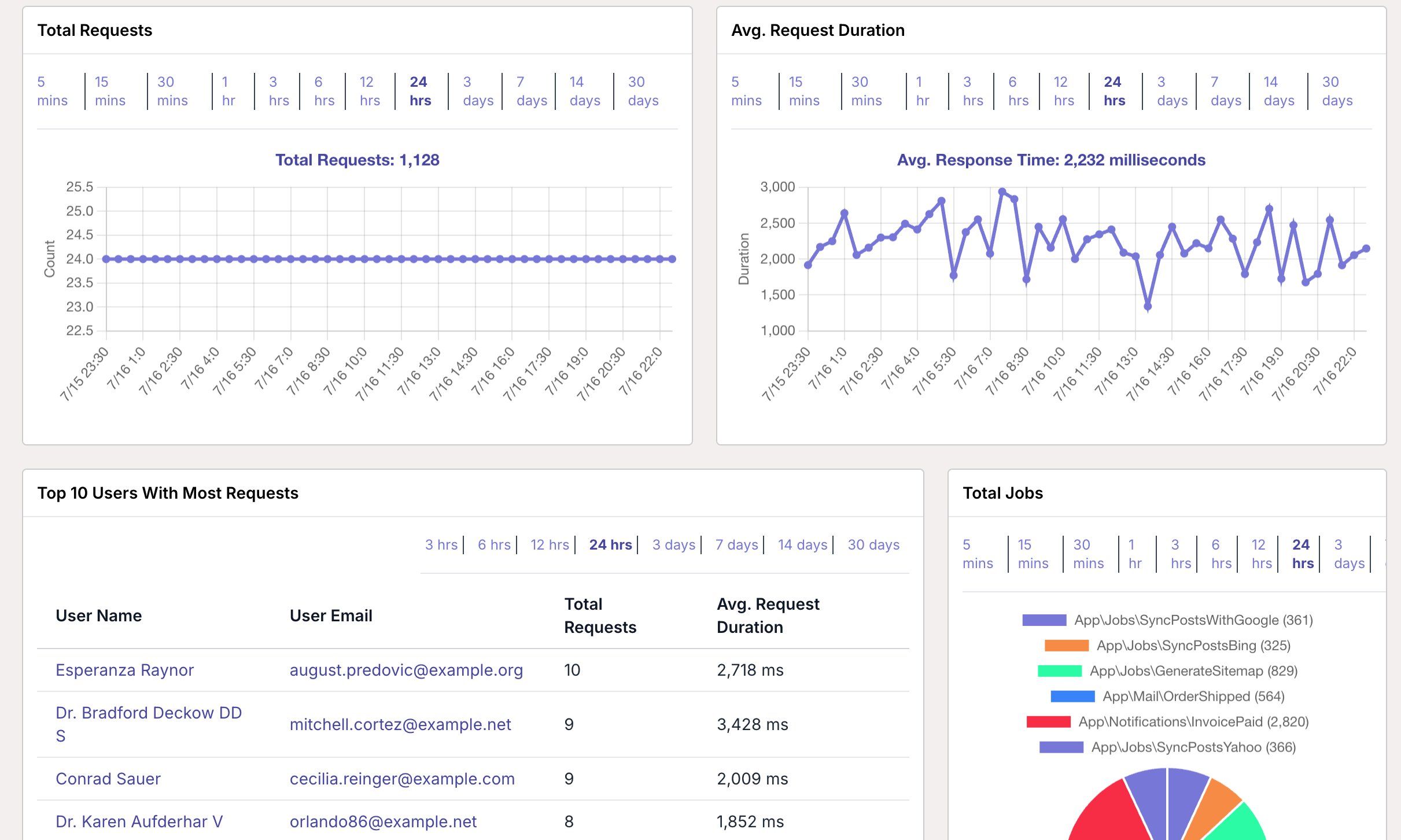Select 7 days in Avg. Request Duration
This screenshot has width=1401, height=840.
(1226, 91)
